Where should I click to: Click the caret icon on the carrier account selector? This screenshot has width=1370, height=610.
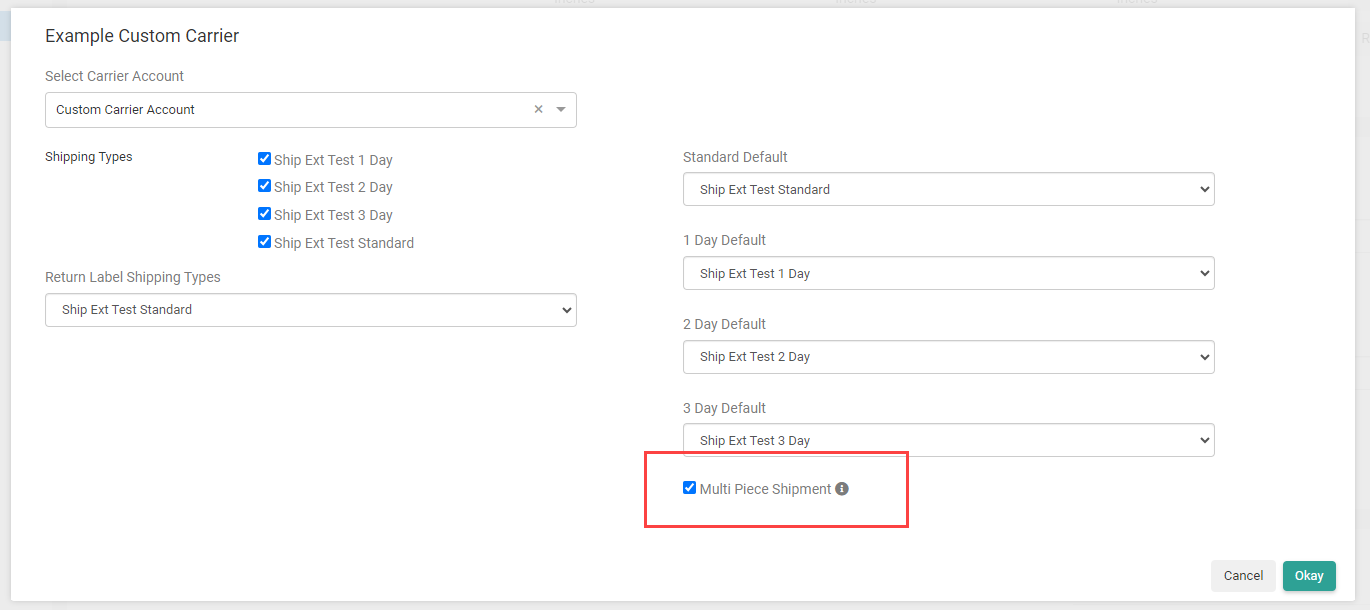point(561,109)
